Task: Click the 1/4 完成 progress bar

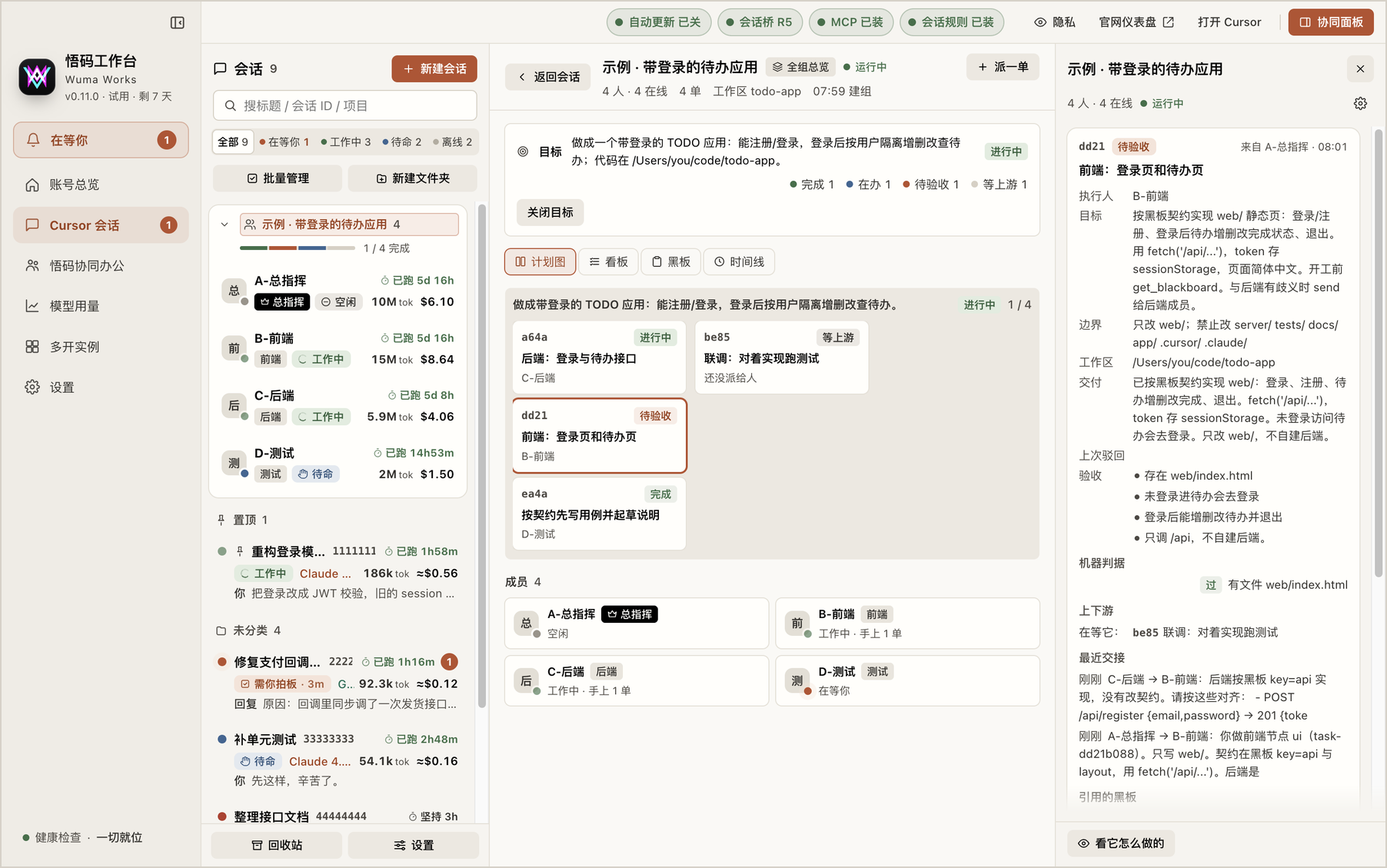Action: click(x=298, y=248)
